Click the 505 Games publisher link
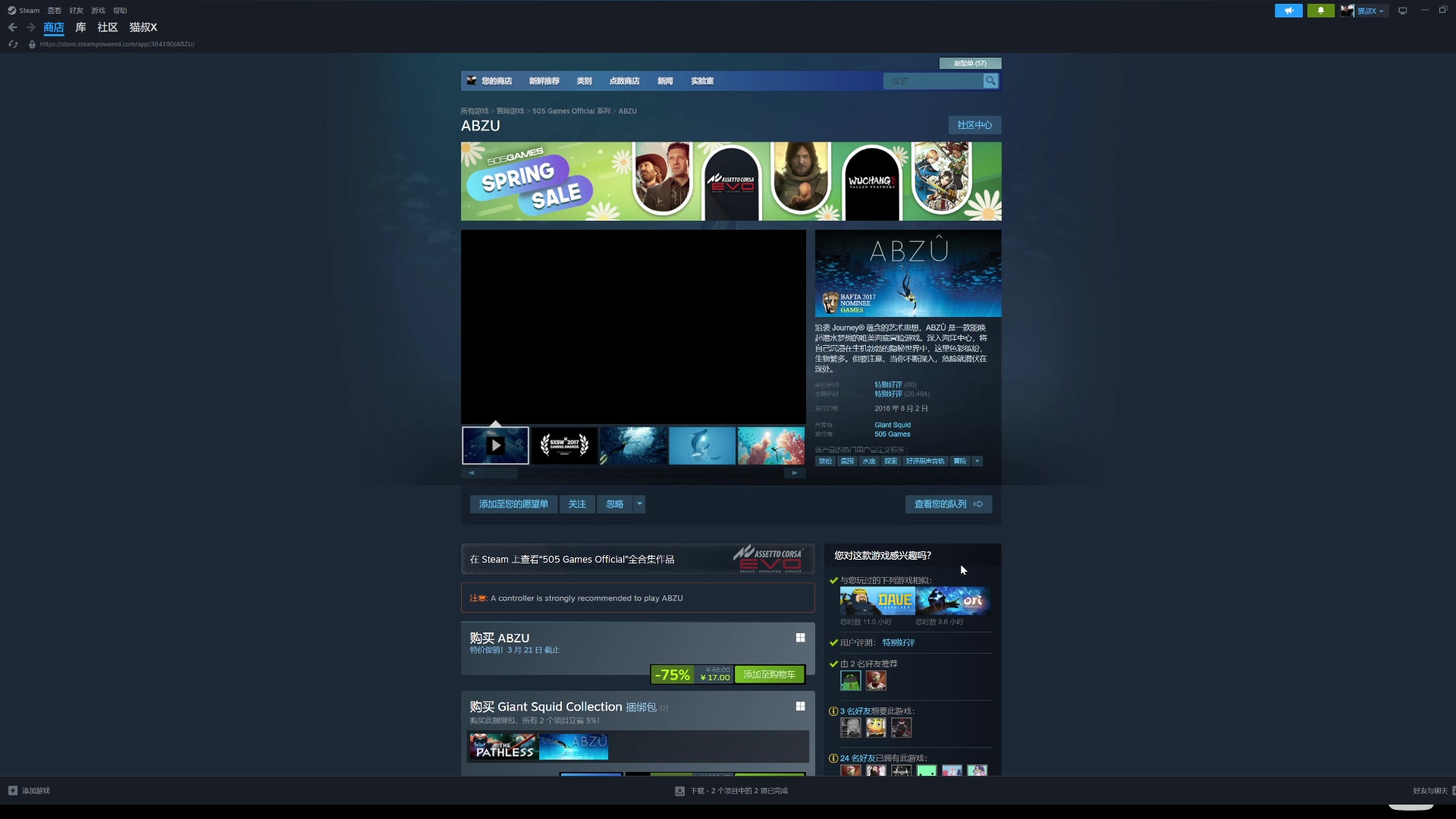 893,435
